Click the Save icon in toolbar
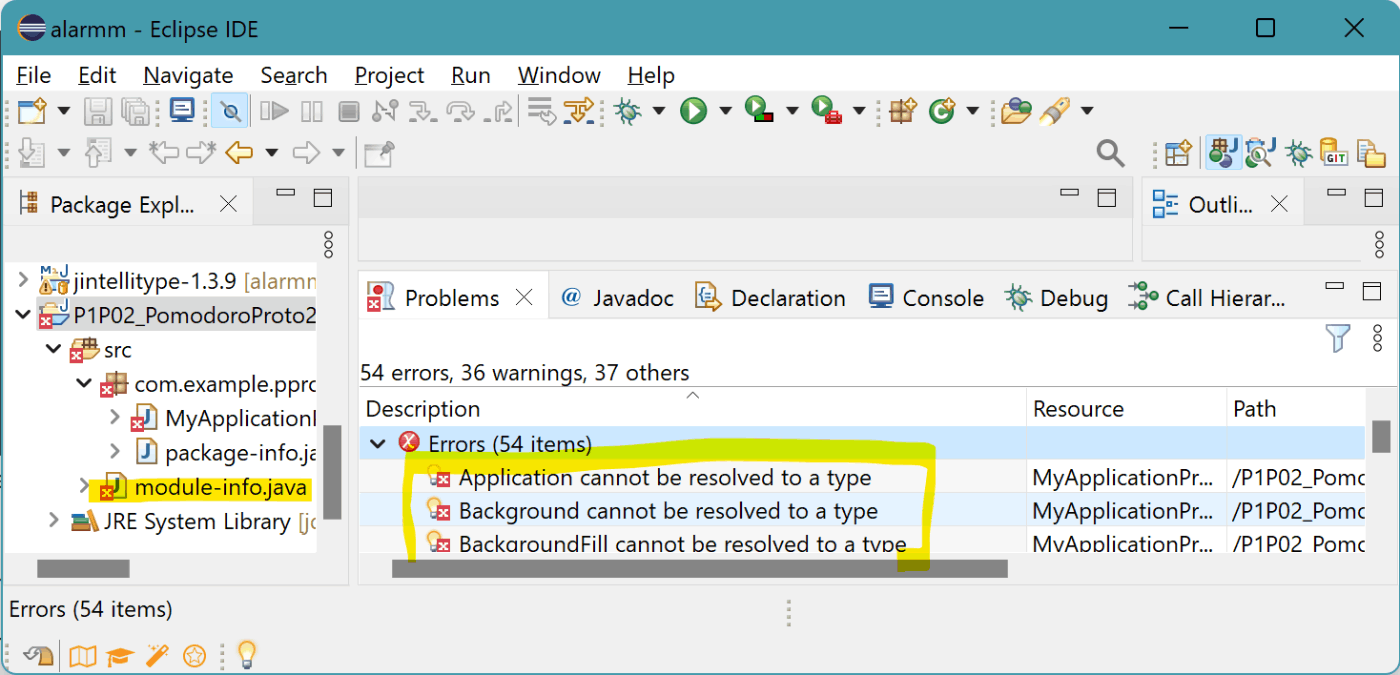The width and height of the screenshot is (1400, 675). tap(98, 110)
